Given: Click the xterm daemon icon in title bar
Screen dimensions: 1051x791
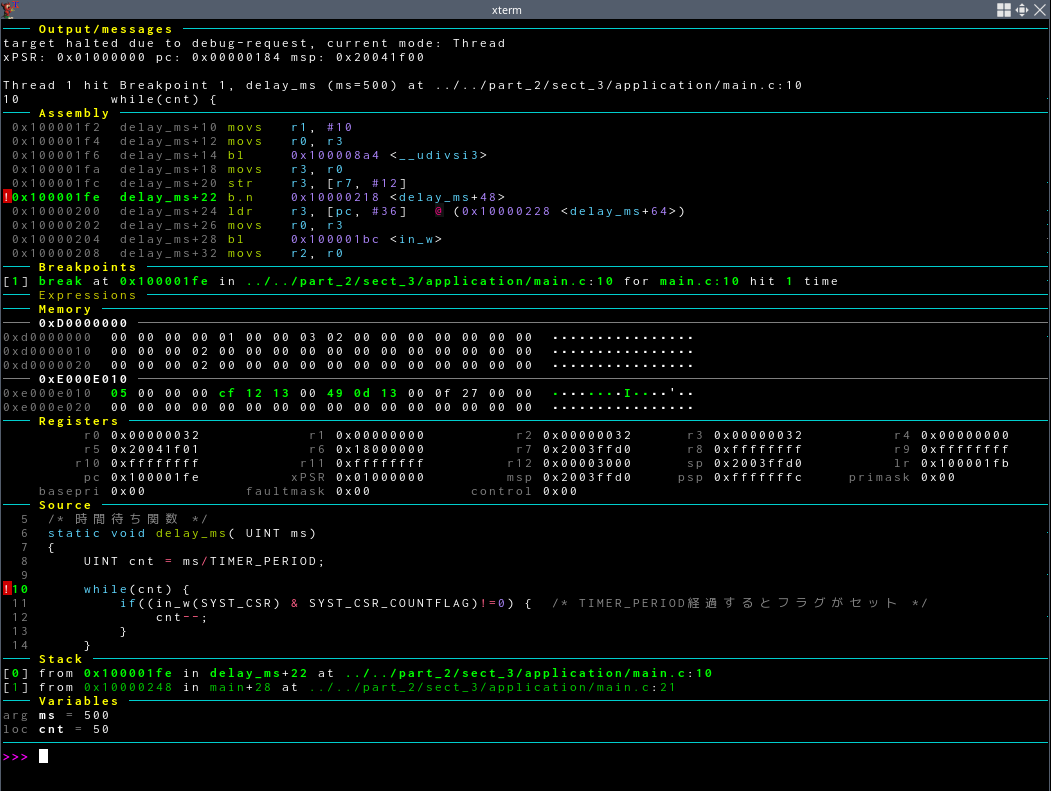Looking at the screenshot, I should coord(9,10).
